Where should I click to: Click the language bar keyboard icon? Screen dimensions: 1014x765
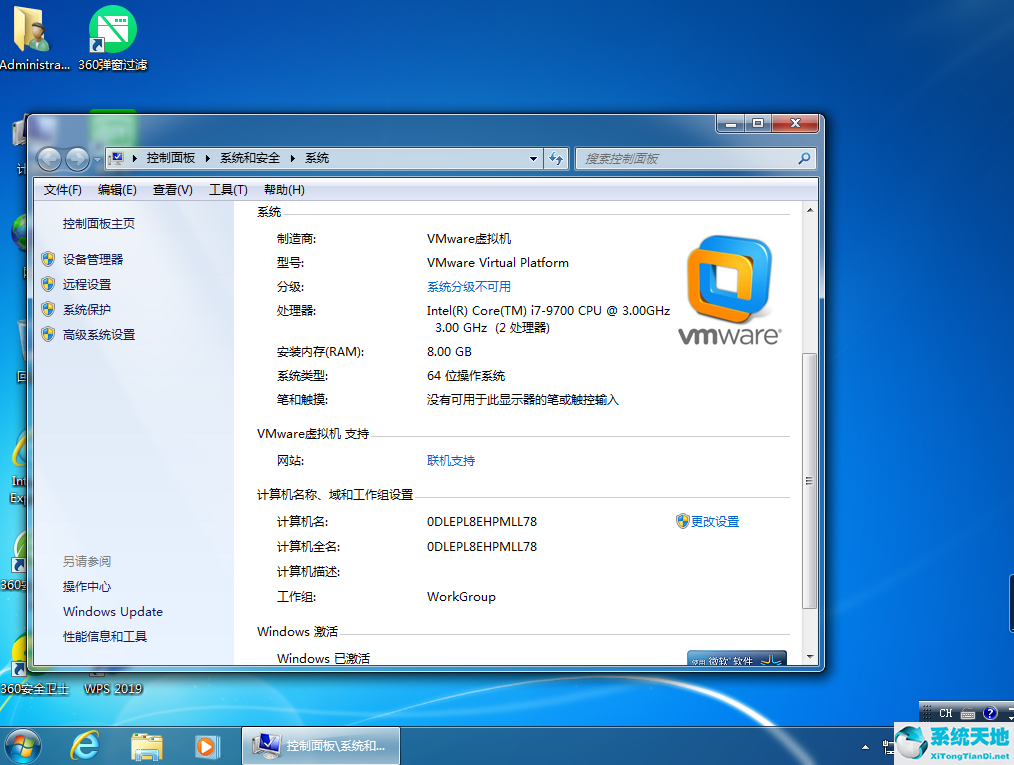pos(968,714)
